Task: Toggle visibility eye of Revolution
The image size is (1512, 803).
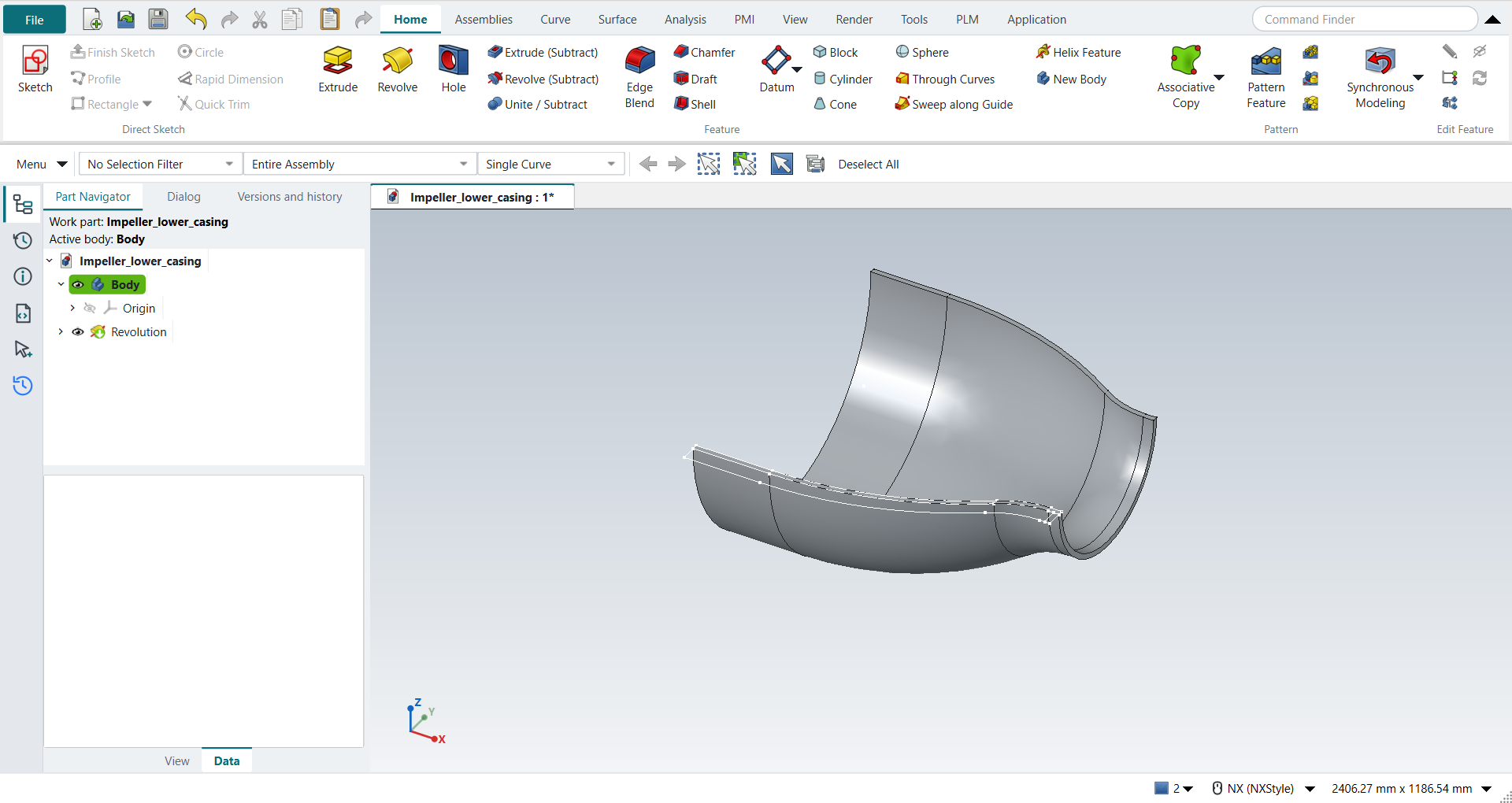Action: tap(78, 332)
